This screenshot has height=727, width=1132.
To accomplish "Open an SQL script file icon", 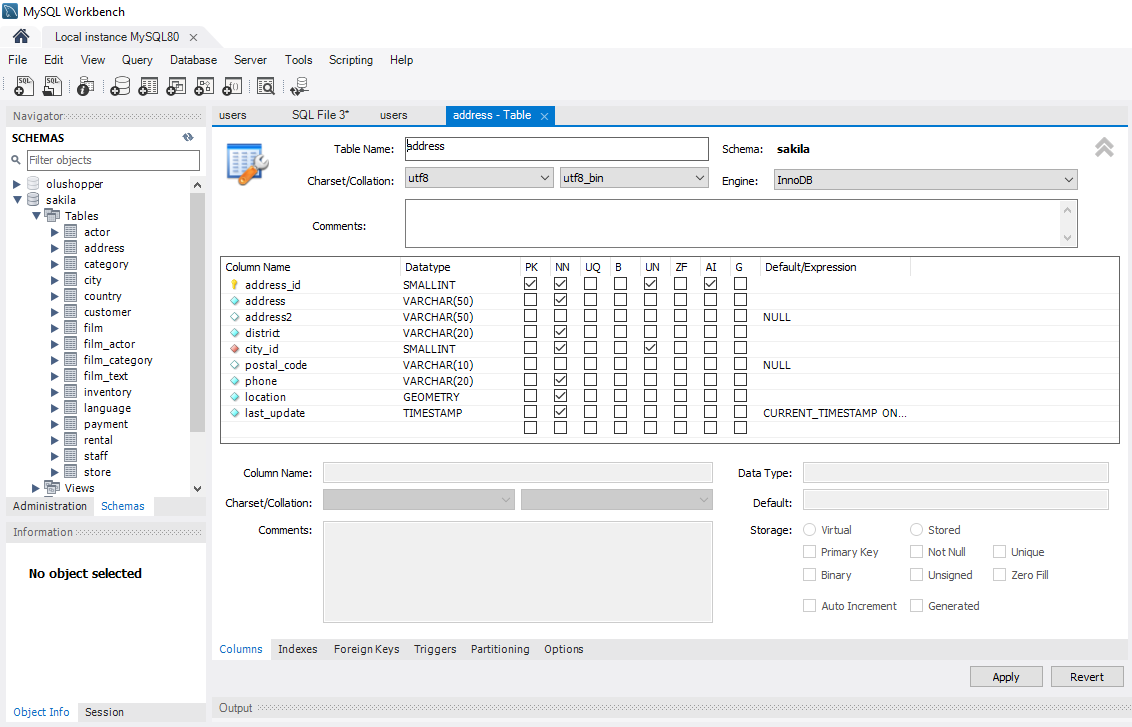I will 52,87.
